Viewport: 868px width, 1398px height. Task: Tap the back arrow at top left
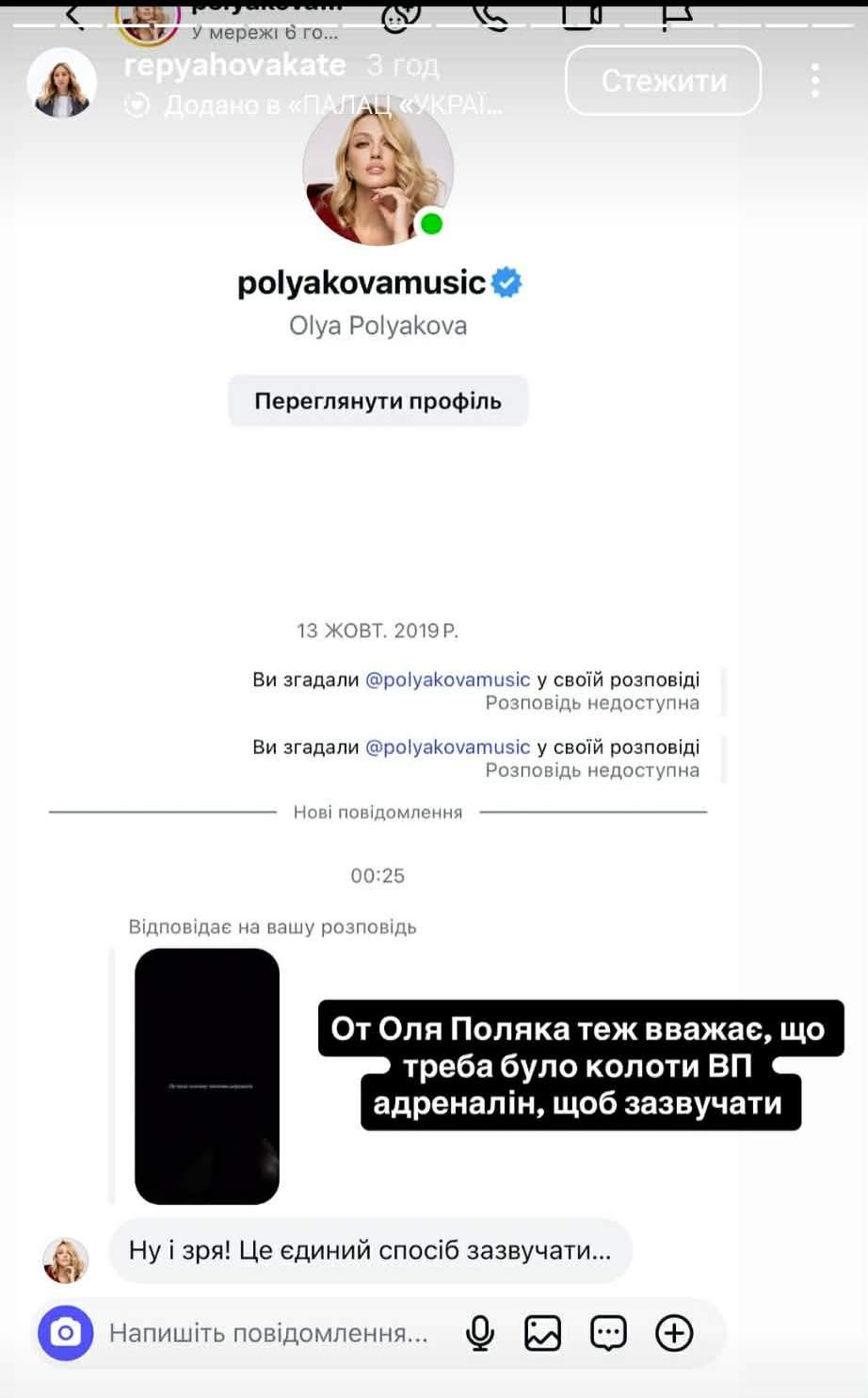pyautogui.click(x=75, y=14)
